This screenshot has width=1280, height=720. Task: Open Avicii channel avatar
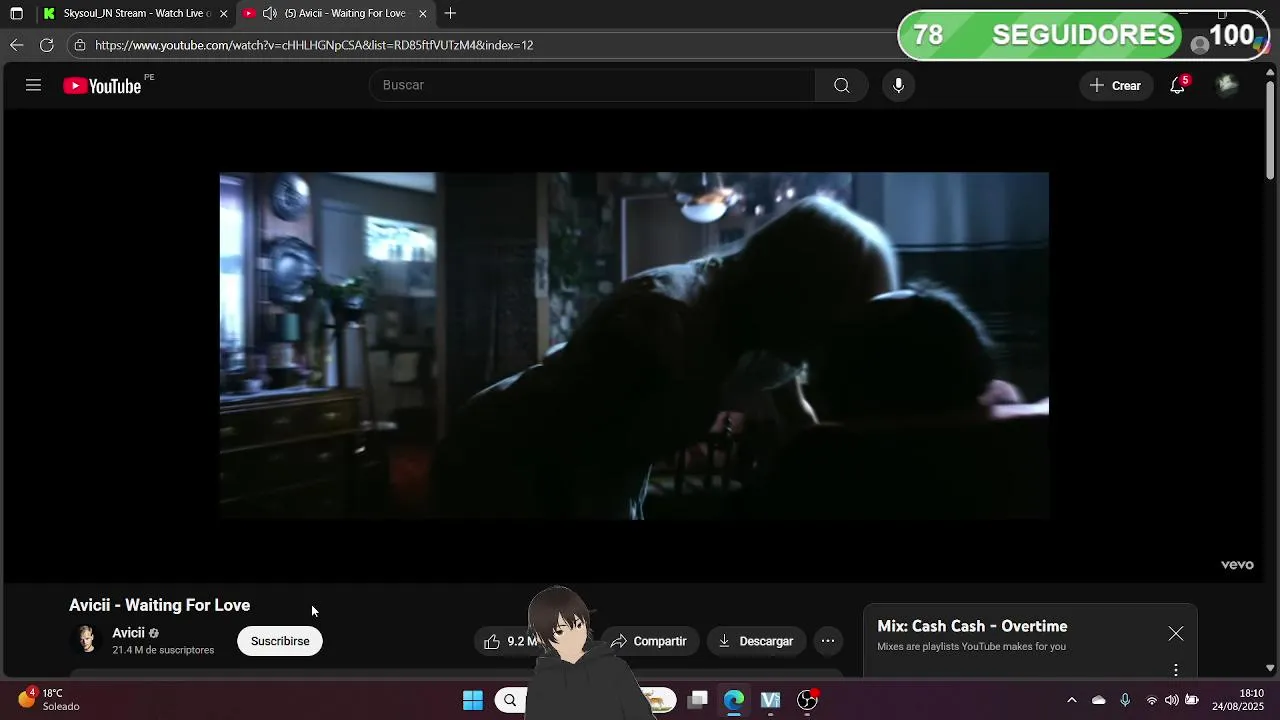(88, 640)
